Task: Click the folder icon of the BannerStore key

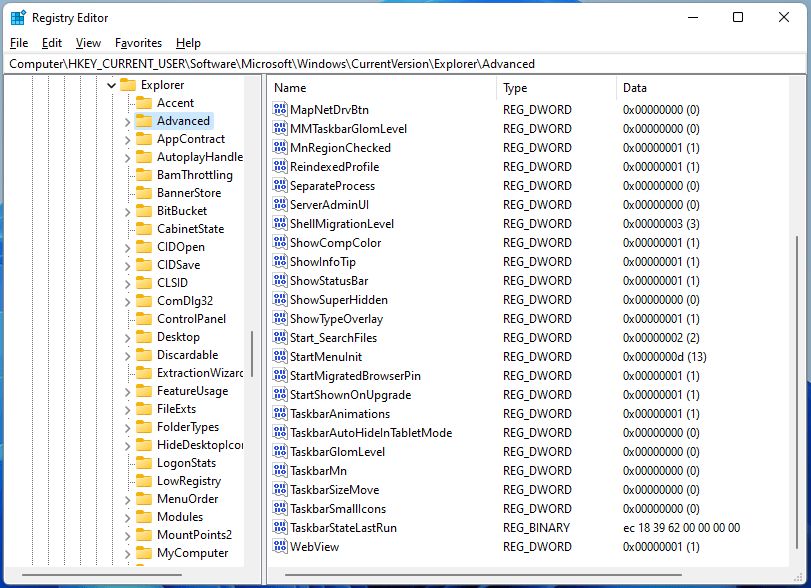Action: tap(144, 193)
